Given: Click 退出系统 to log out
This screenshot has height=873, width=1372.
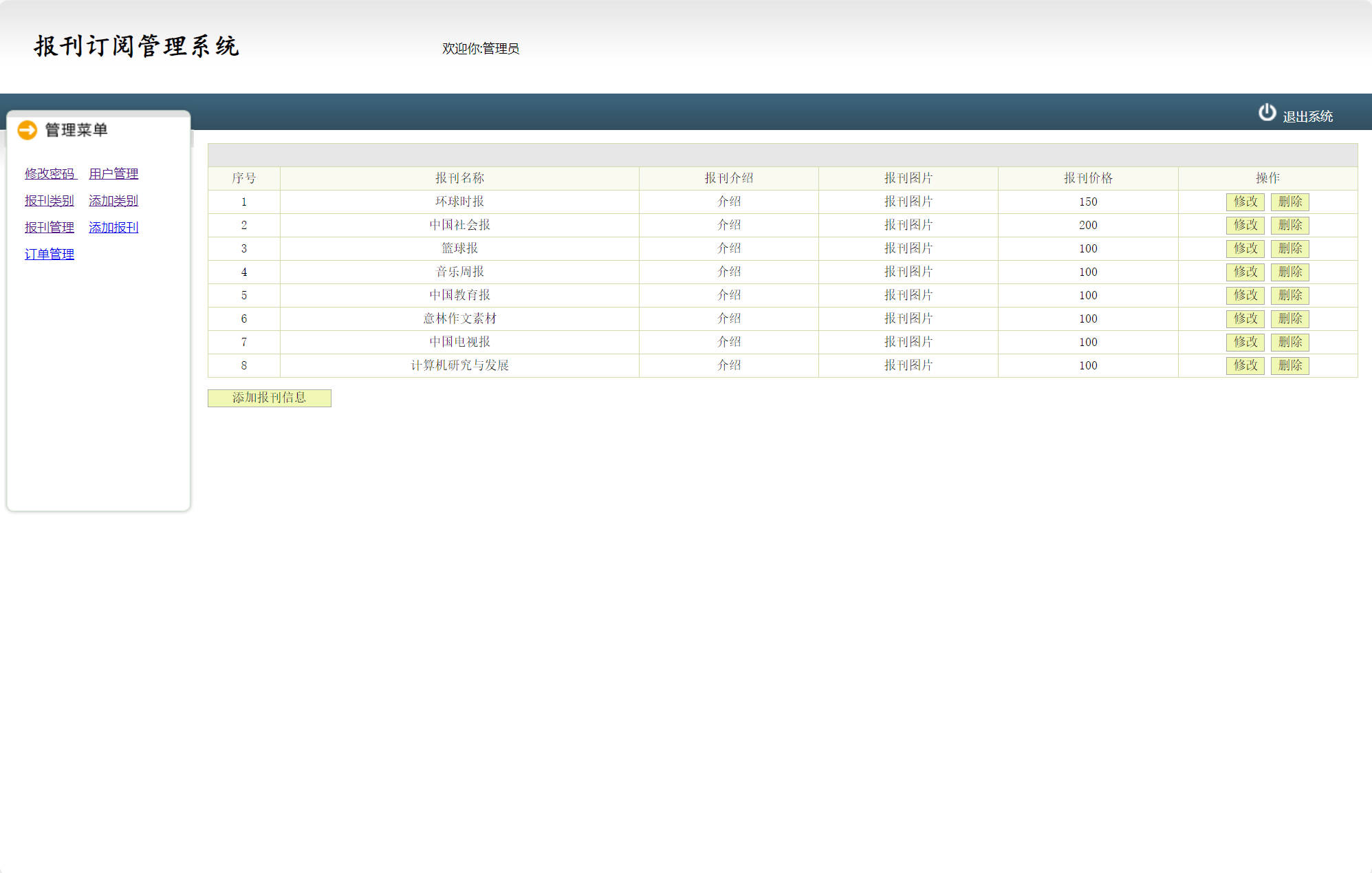Looking at the screenshot, I should (x=1307, y=117).
